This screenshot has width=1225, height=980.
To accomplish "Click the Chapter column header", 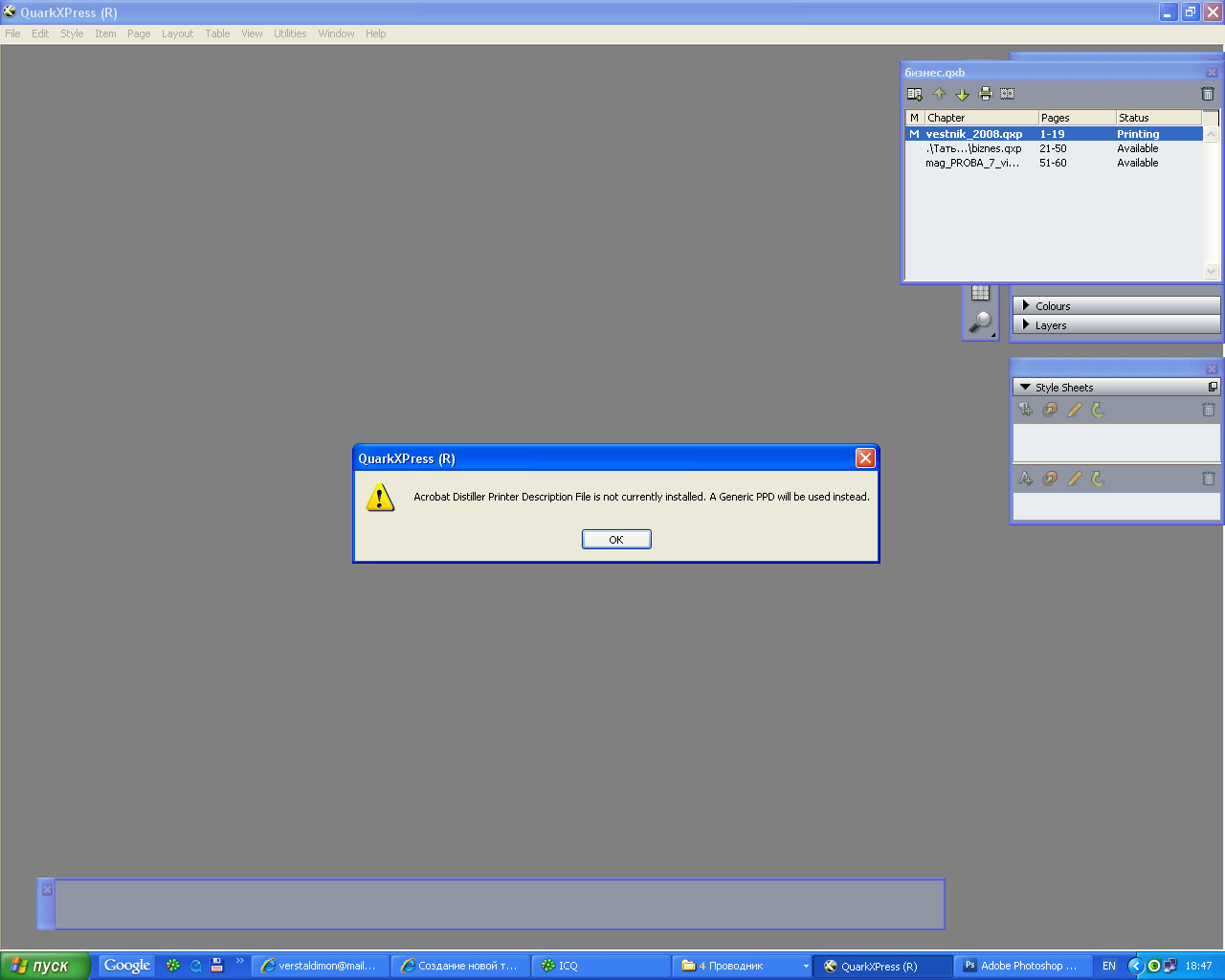I will (x=981, y=118).
